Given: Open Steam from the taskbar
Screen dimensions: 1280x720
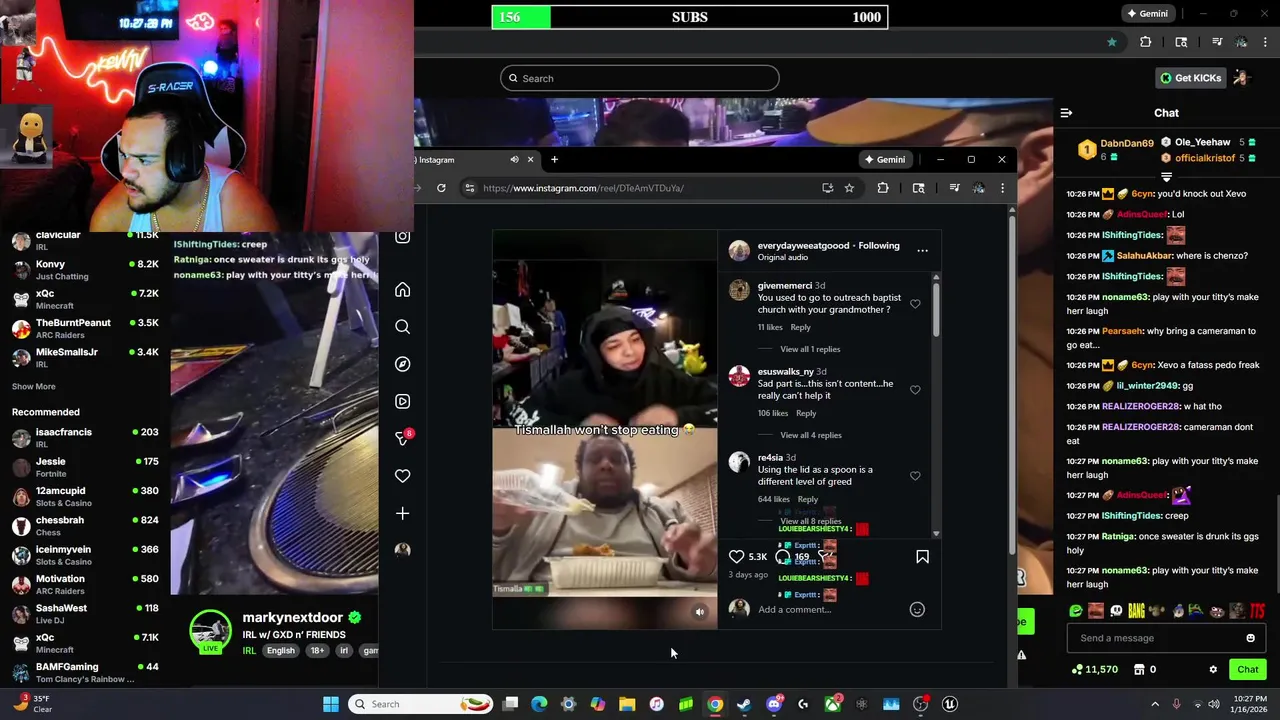Looking at the screenshot, I should tap(744, 704).
